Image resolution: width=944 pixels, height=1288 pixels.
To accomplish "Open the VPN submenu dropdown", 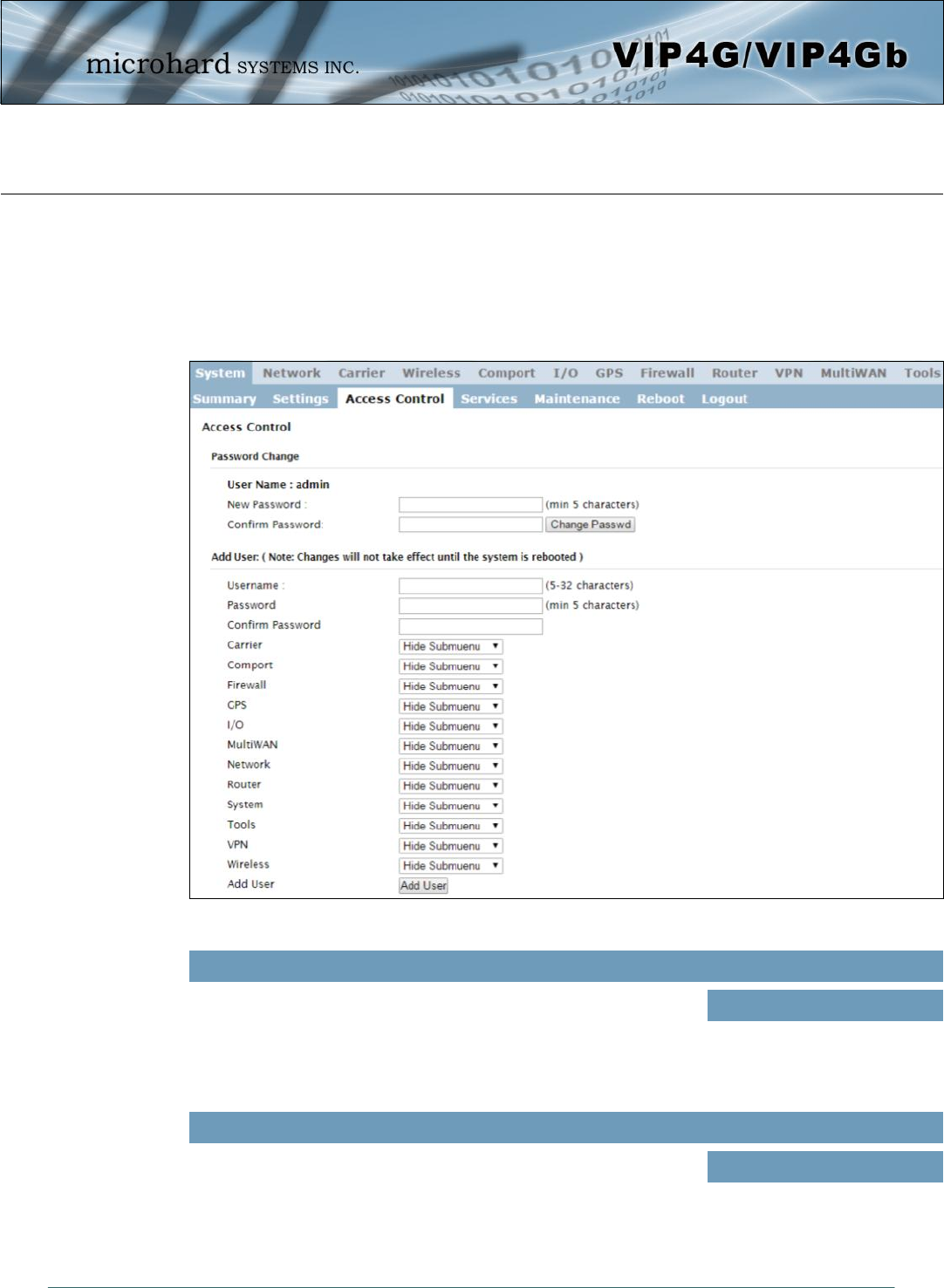I will click(x=451, y=847).
